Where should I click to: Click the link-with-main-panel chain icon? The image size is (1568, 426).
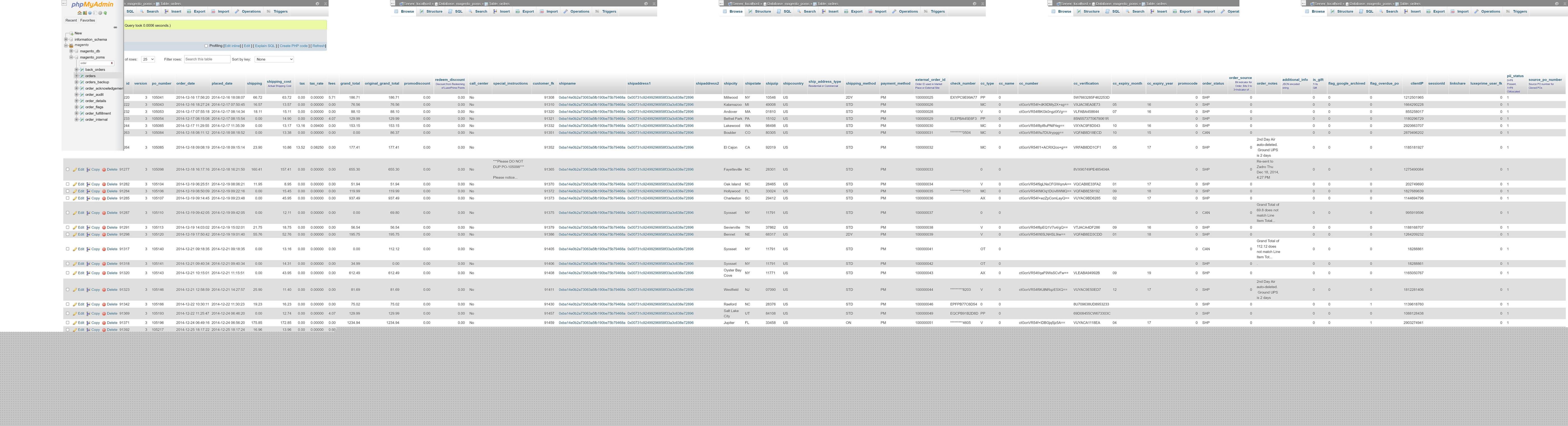tap(115, 27)
